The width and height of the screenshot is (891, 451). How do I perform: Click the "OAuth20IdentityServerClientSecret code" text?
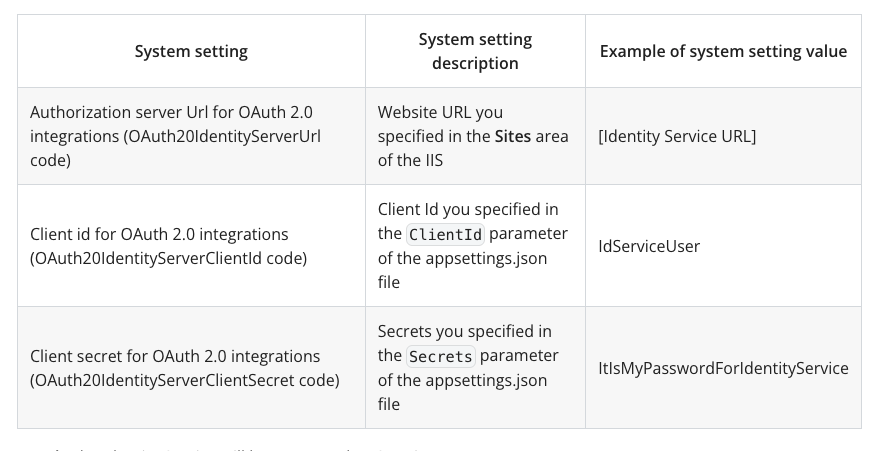point(185,380)
